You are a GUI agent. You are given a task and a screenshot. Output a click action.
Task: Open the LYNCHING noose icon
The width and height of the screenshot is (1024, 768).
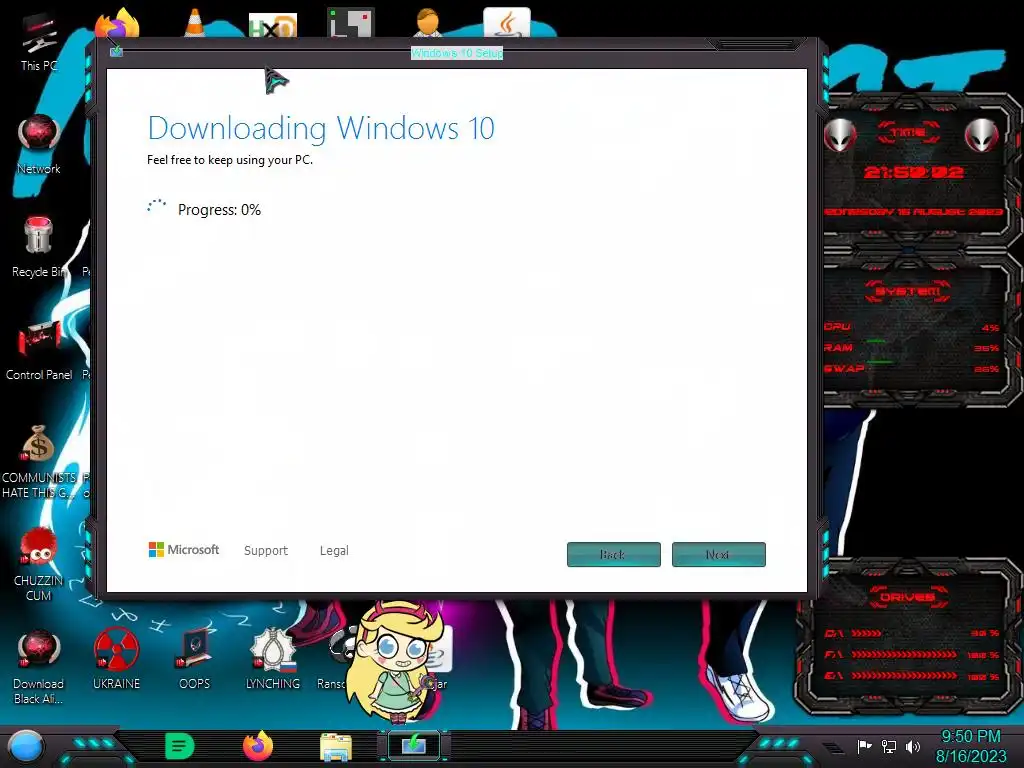273,660
